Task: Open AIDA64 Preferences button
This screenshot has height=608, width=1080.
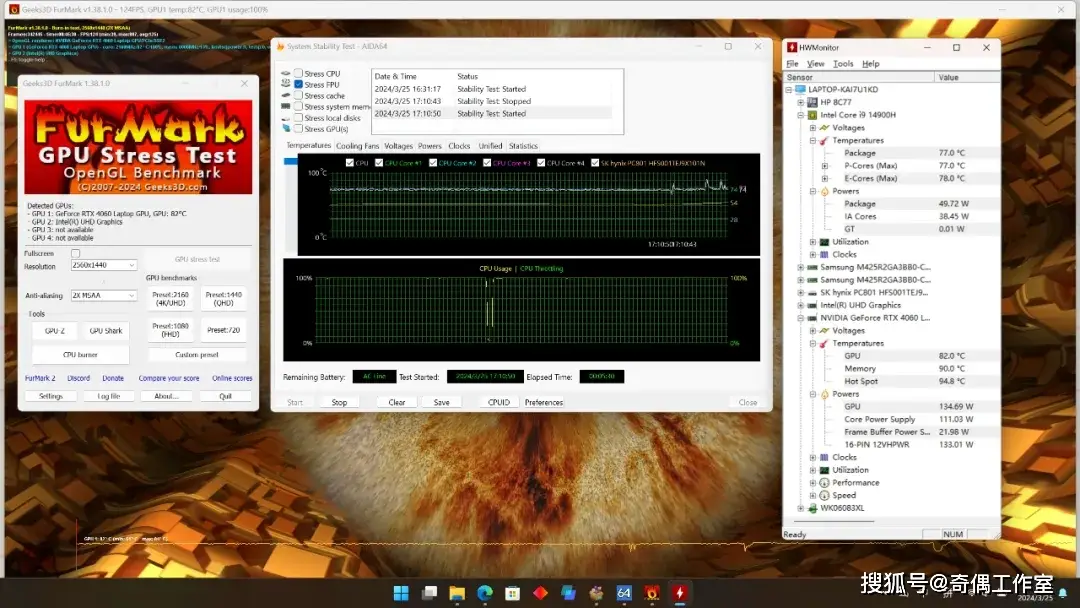Action: tap(543, 402)
